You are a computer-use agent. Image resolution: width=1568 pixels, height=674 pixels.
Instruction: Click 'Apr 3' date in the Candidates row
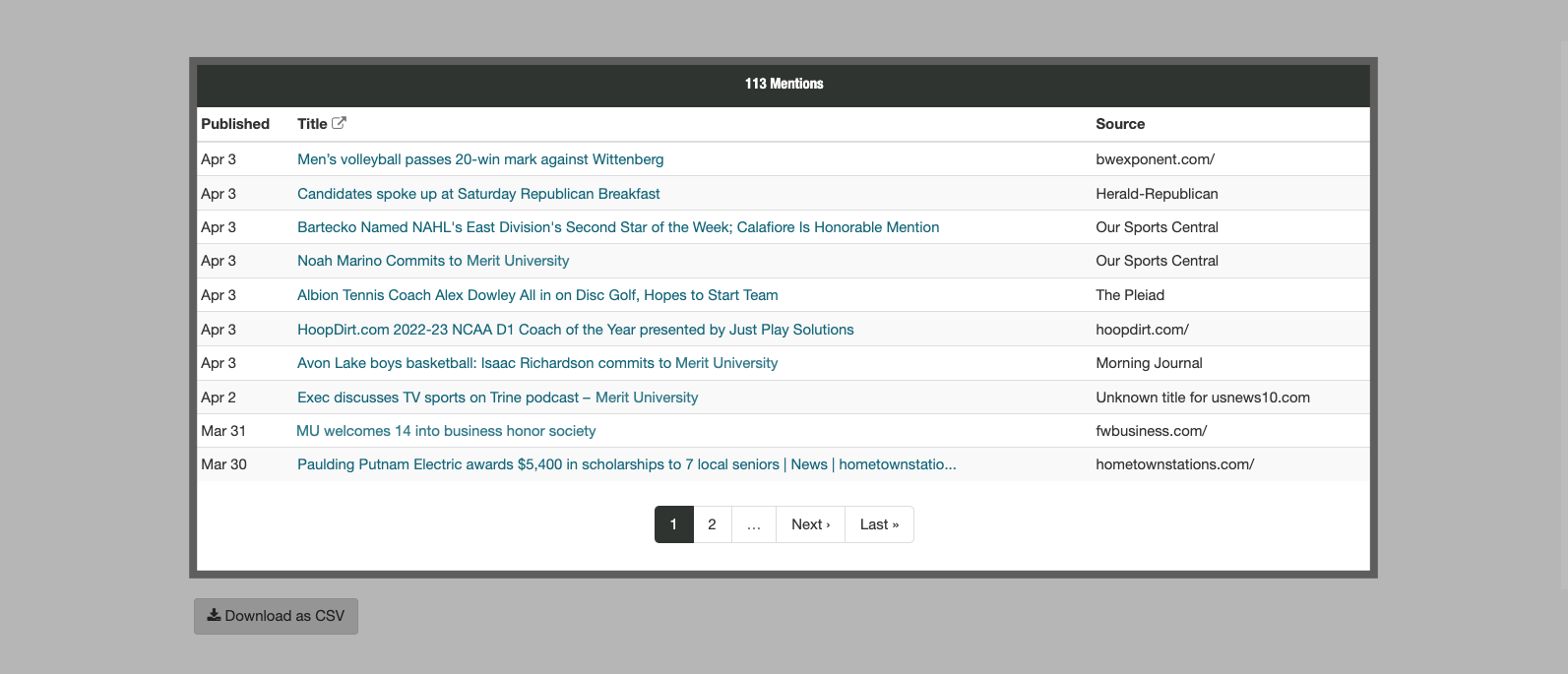coord(219,194)
